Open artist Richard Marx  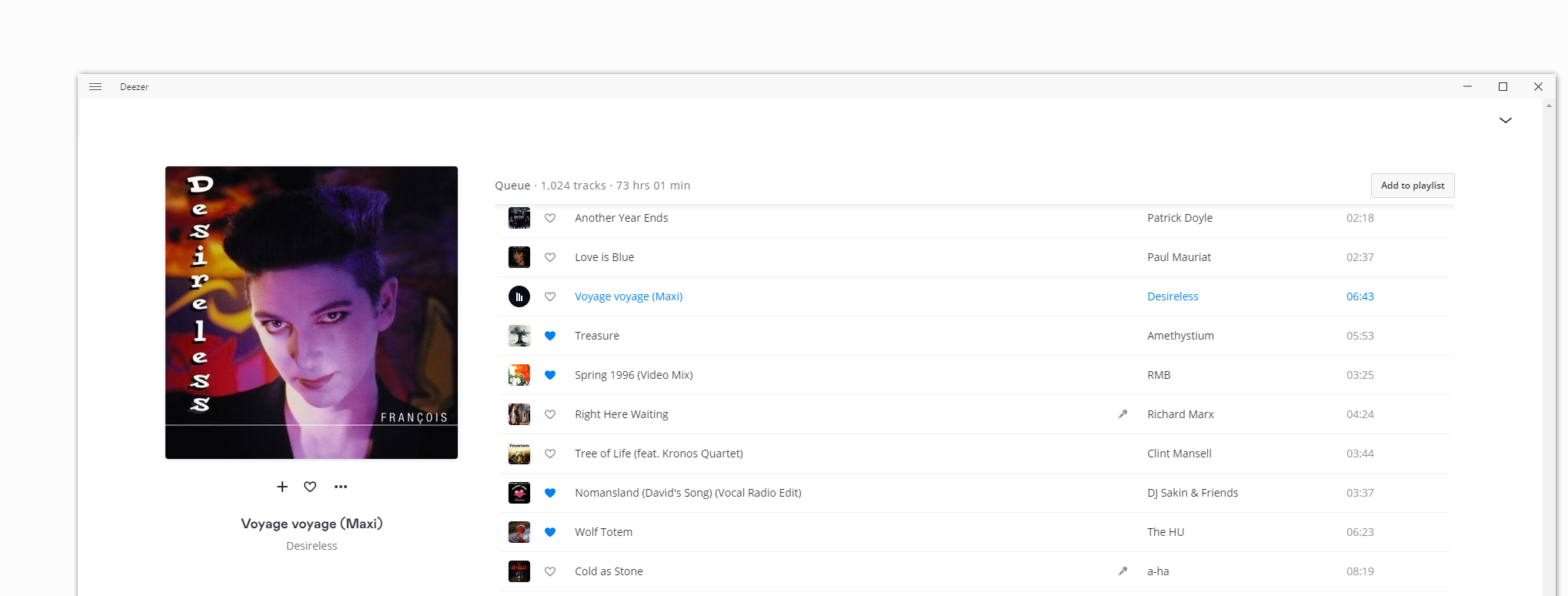1180,414
